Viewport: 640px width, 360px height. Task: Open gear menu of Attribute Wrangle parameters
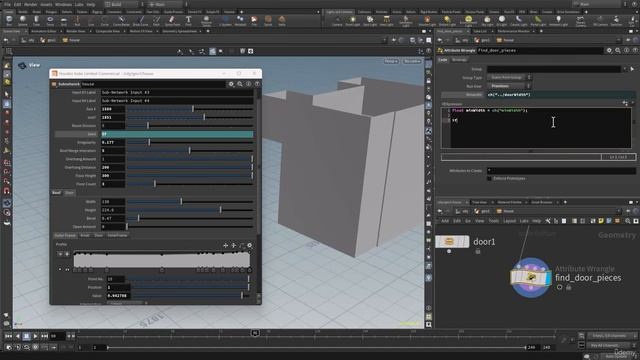(609, 51)
